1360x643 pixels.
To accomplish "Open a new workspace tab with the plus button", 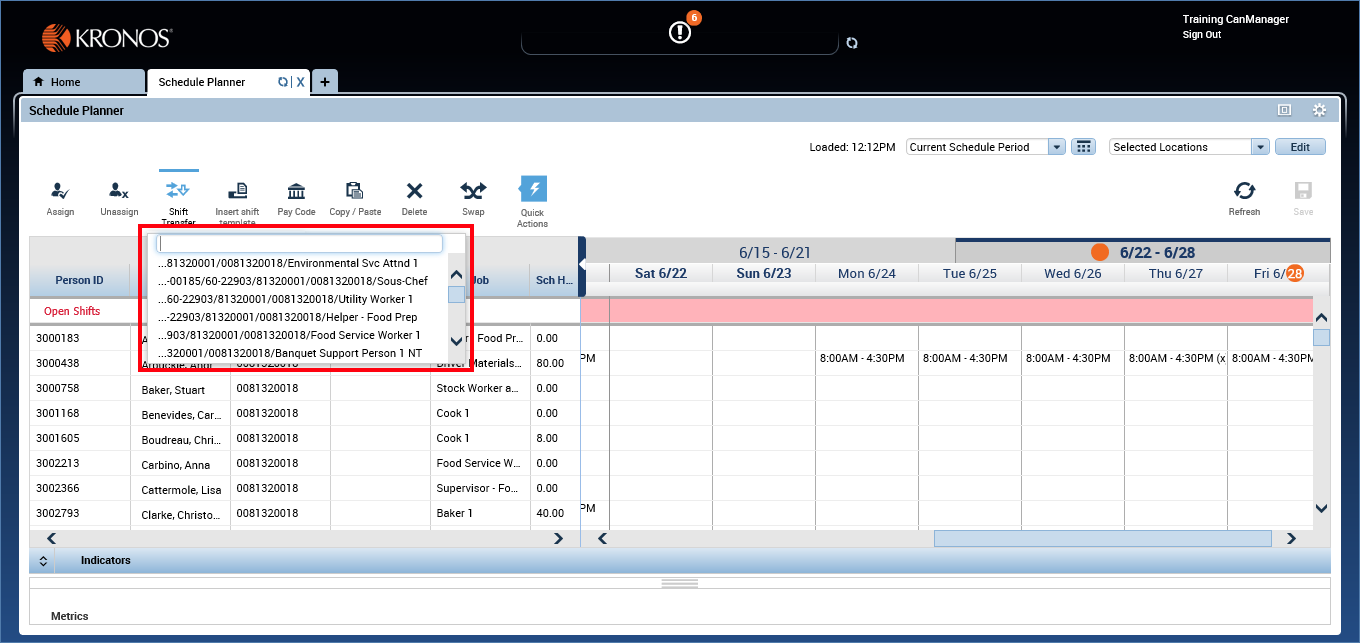I will pos(325,81).
